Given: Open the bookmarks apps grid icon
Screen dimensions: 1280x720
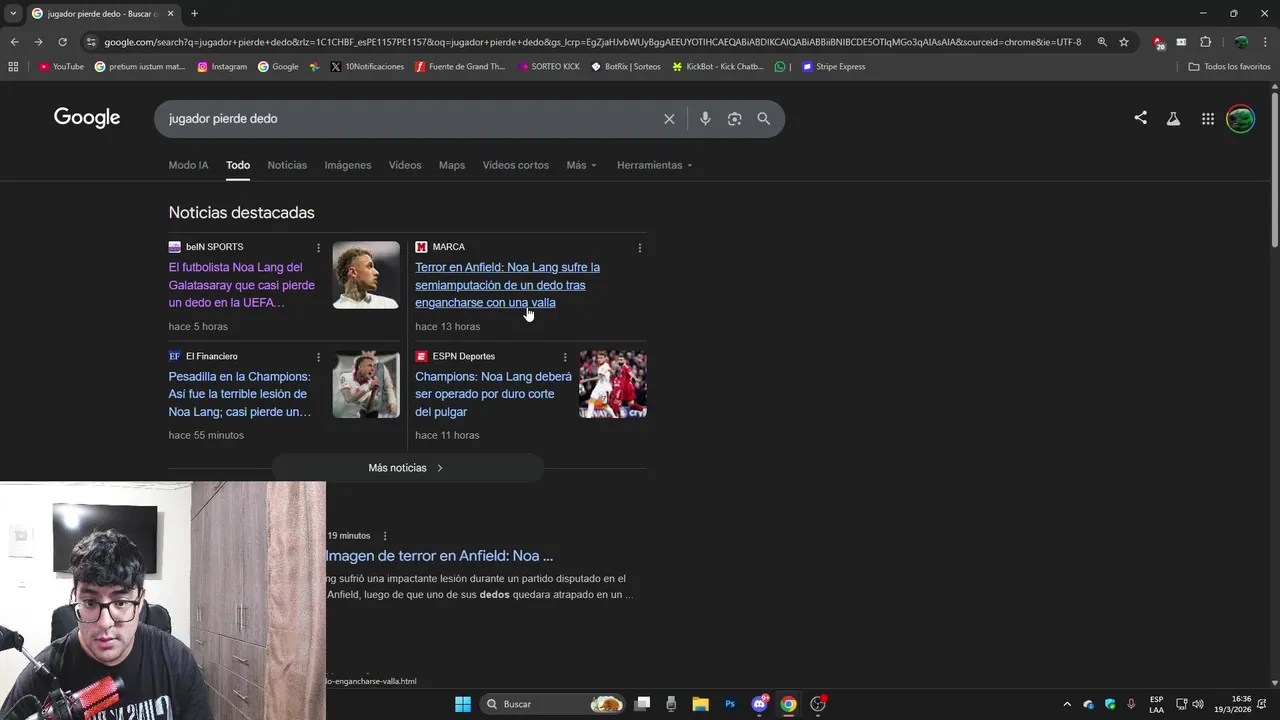Looking at the screenshot, I should tap(13, 67).
